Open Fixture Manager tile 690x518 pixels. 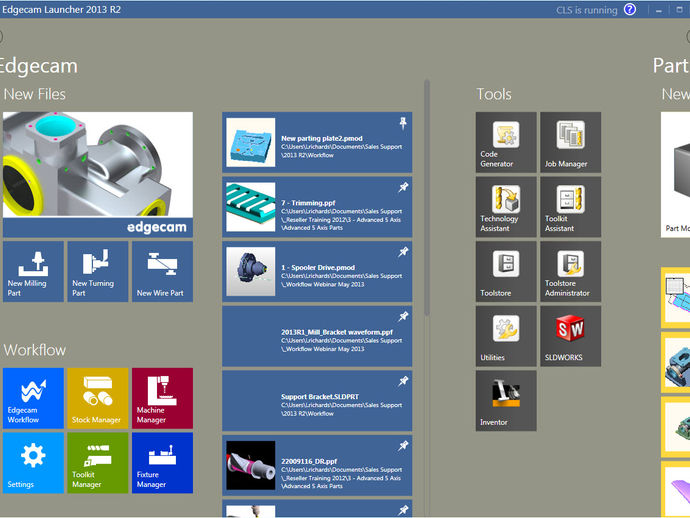coord(162,463)
